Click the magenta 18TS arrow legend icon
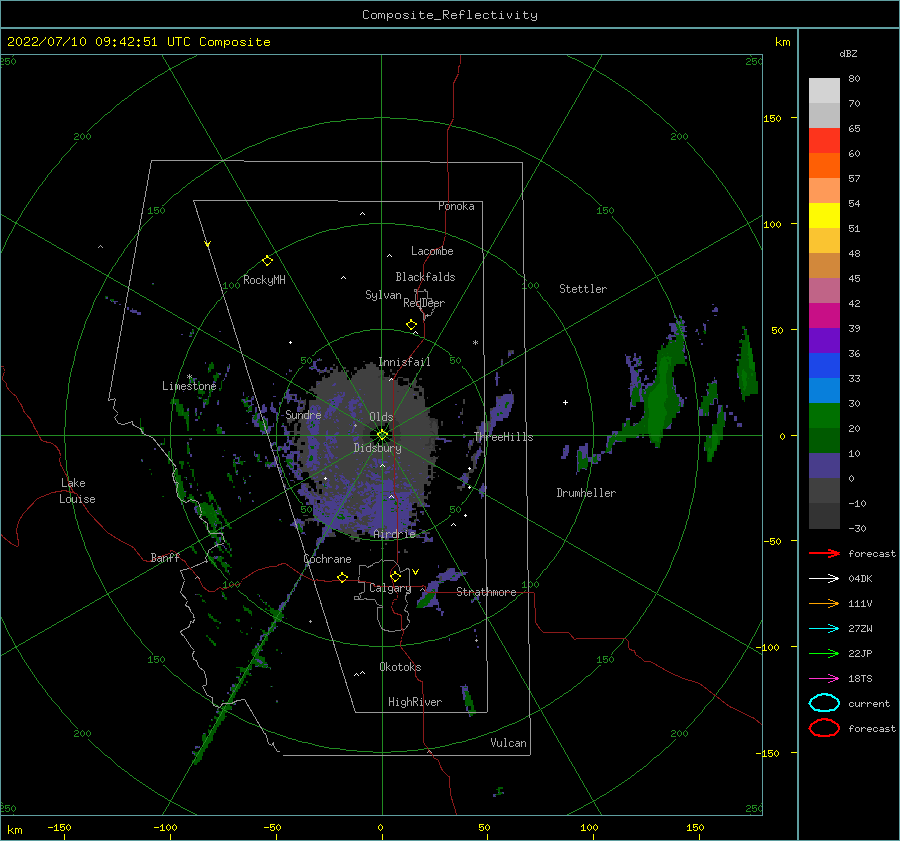This screenshot has height=841, width=900. 824,678
